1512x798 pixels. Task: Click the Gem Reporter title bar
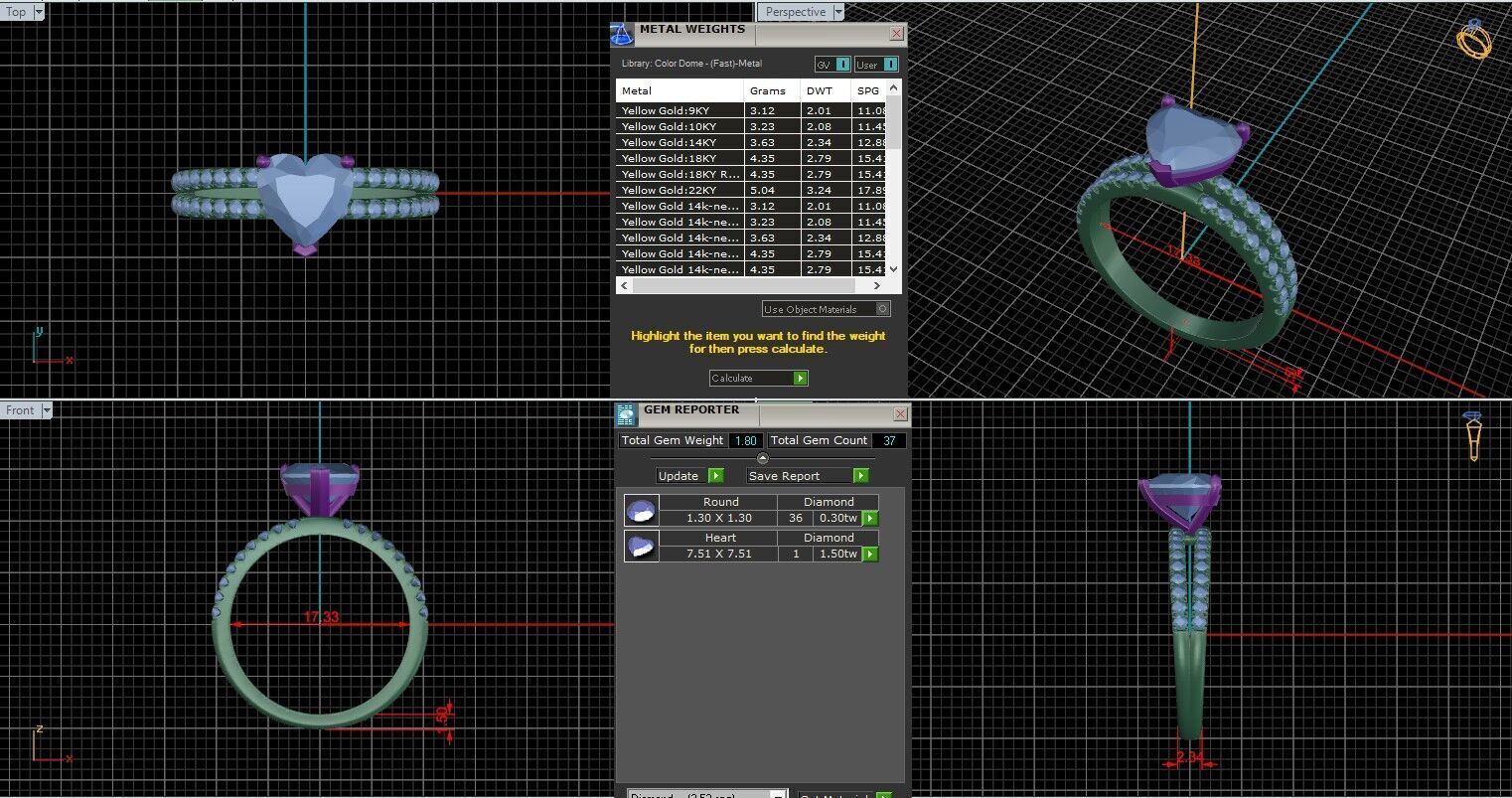tap(763, 413)
